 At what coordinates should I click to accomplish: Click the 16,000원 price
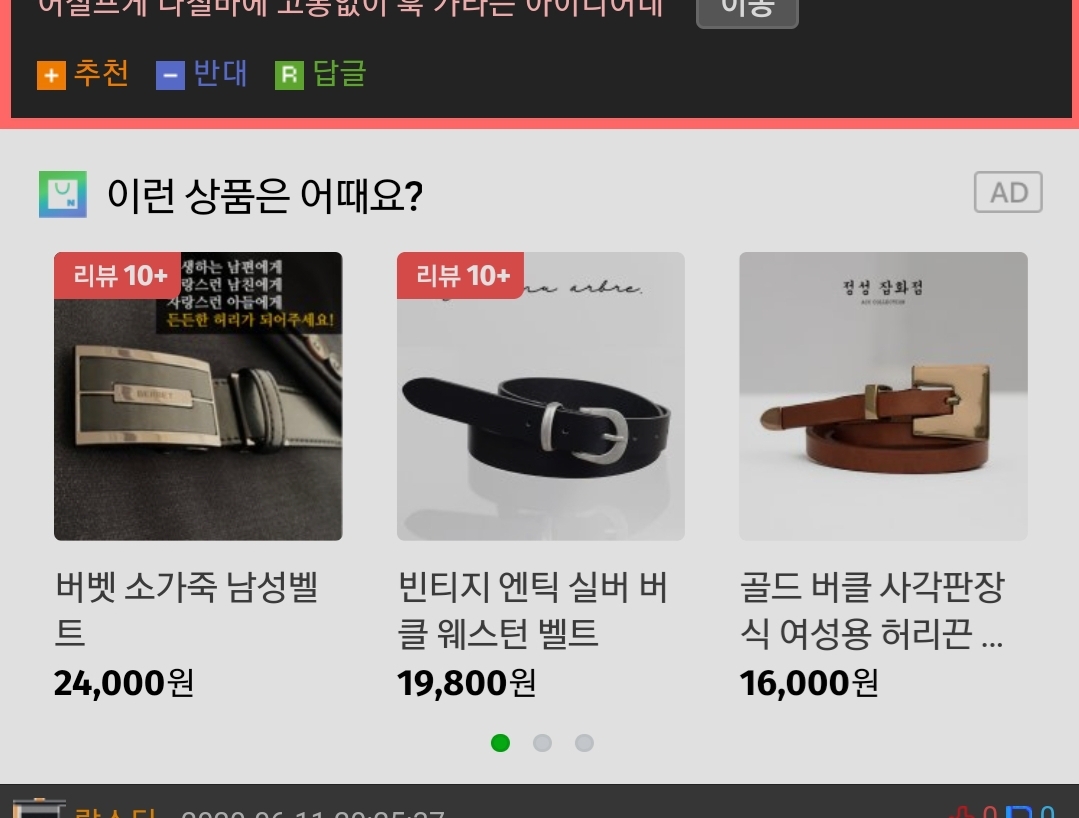tap(809, 683)
